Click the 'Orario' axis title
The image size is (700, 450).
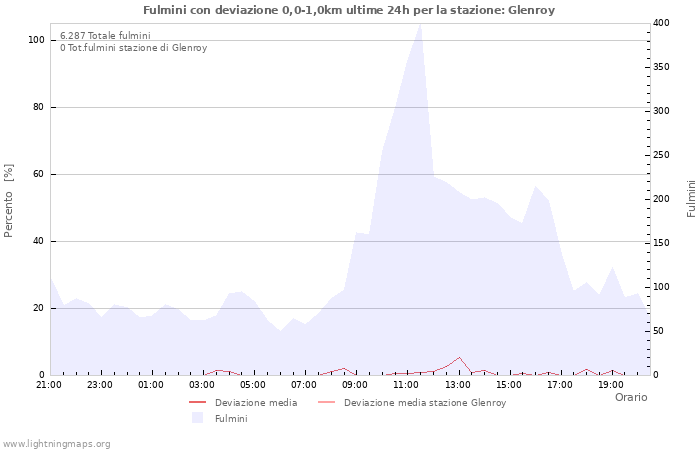pyautogui.click(x=631, y=397)
